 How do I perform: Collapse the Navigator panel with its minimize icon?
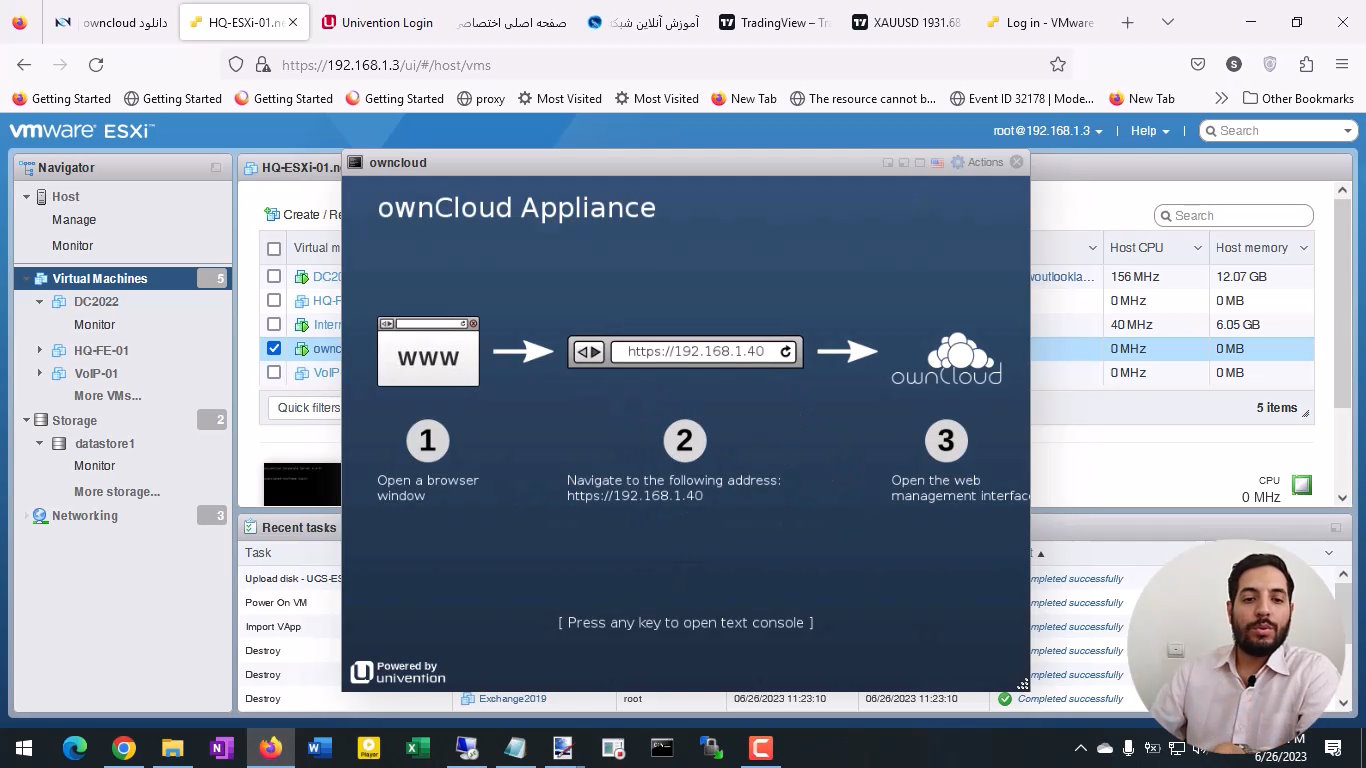click(216, 168)
